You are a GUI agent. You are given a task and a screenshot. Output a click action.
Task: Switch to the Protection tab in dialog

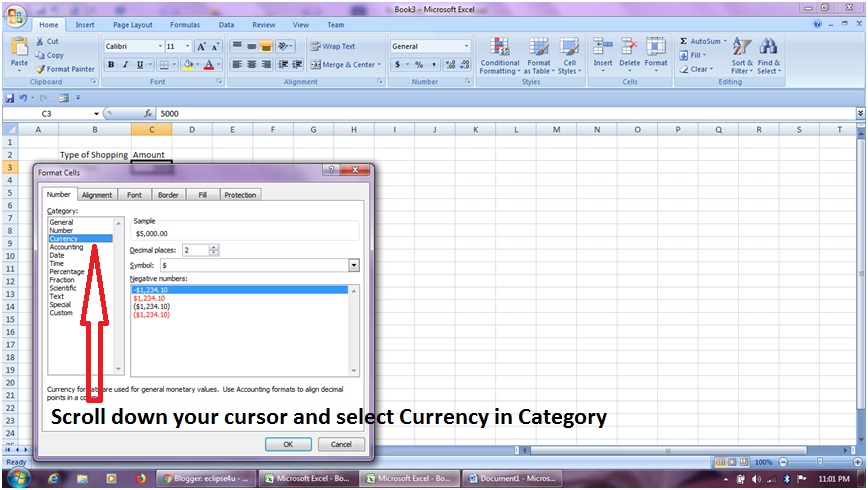(240, 195)
